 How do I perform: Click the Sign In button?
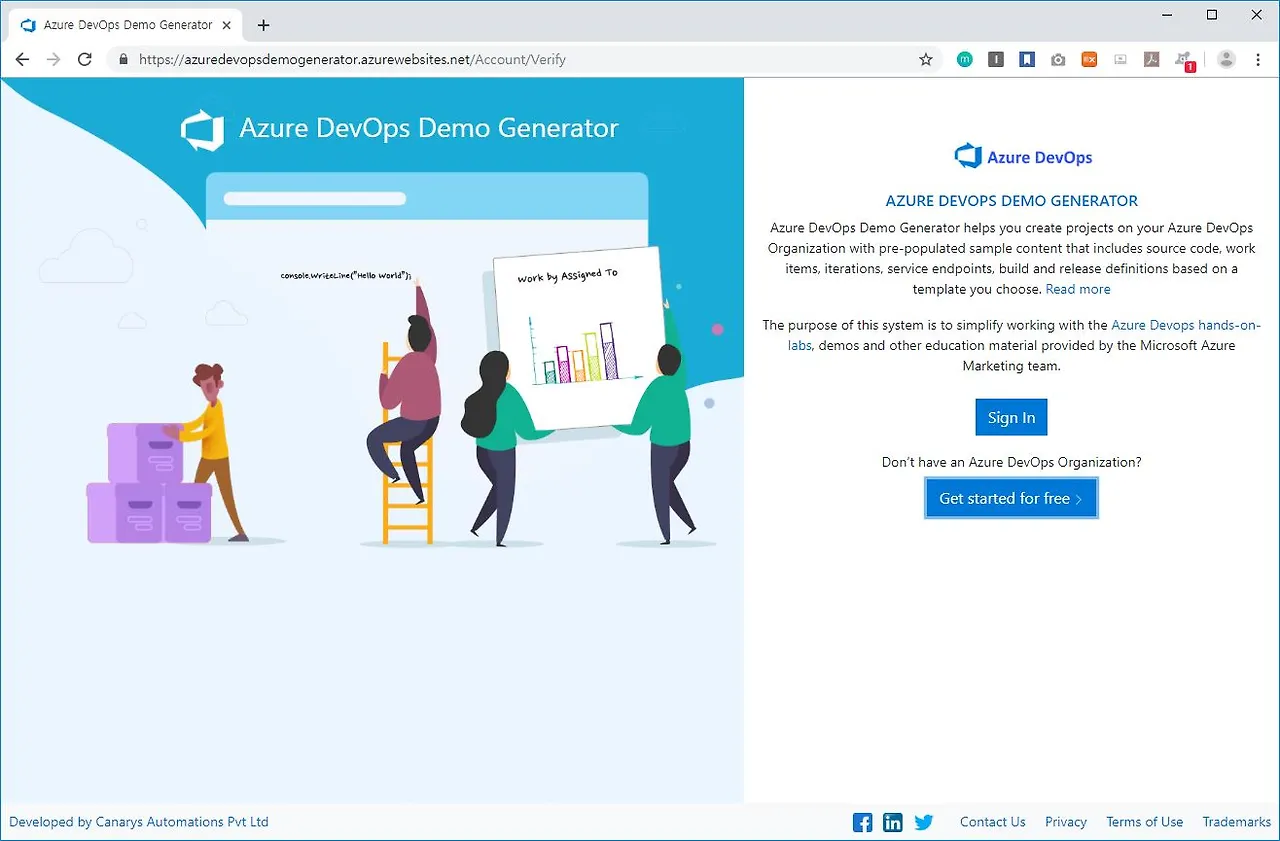[x=1011, y=417]
